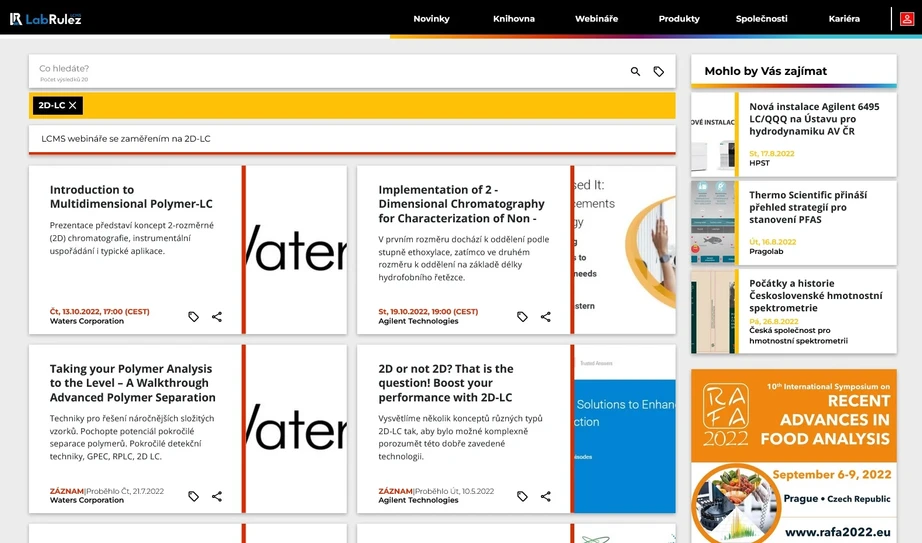Click Waters Corporation under 13.10.2022 webinar

86,321
